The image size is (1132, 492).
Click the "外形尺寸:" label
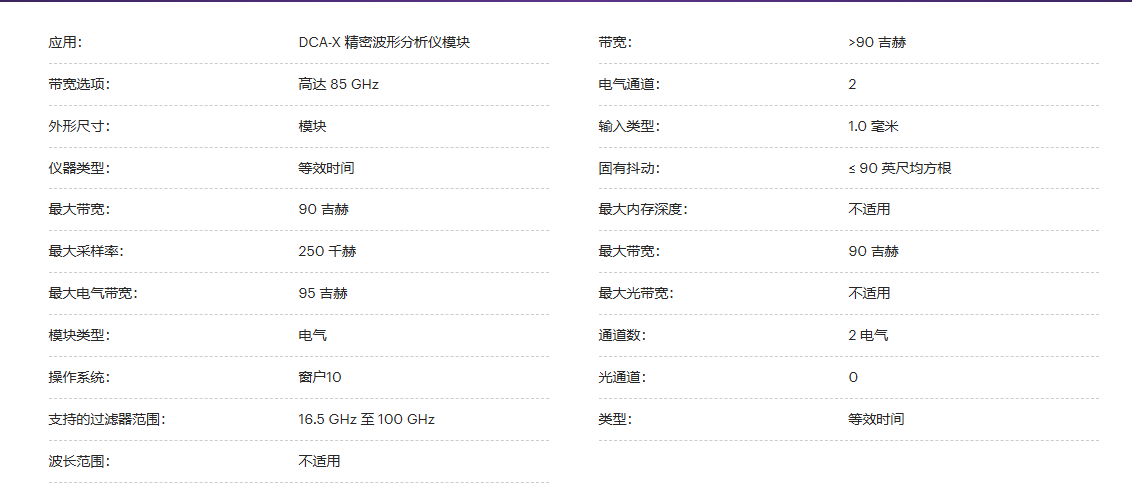point(79,127)
